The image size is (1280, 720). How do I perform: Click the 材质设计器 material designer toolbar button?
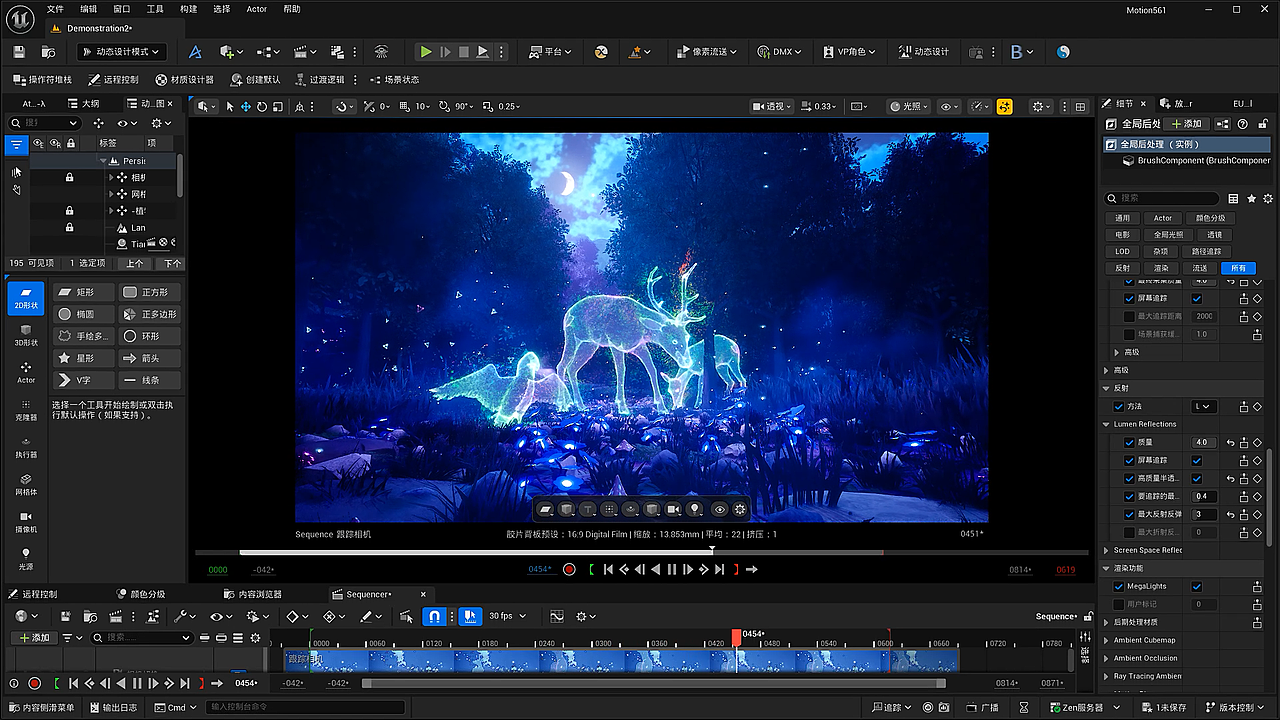[x=185, y=79]
